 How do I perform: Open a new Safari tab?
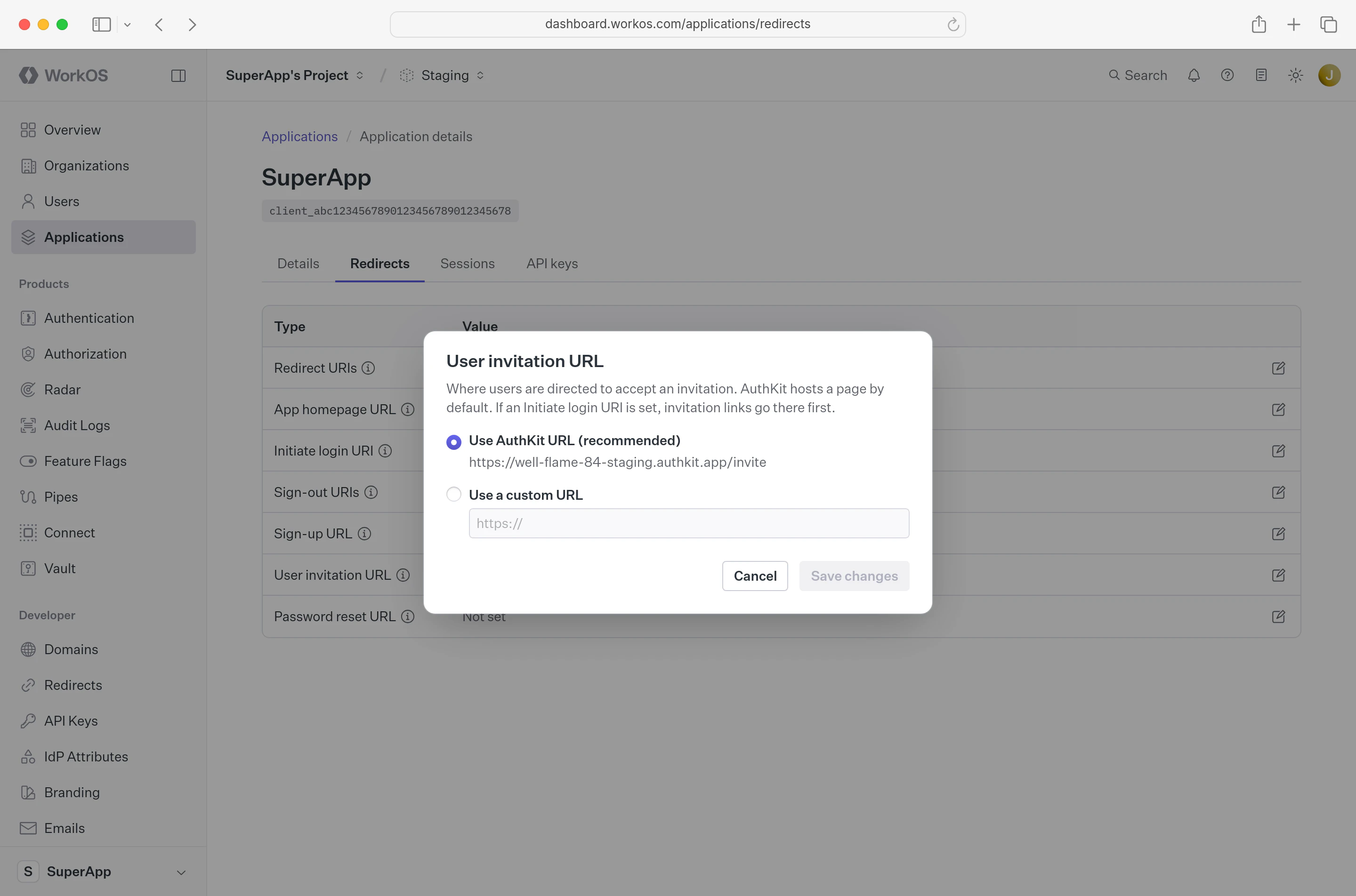pos(1294,24)
